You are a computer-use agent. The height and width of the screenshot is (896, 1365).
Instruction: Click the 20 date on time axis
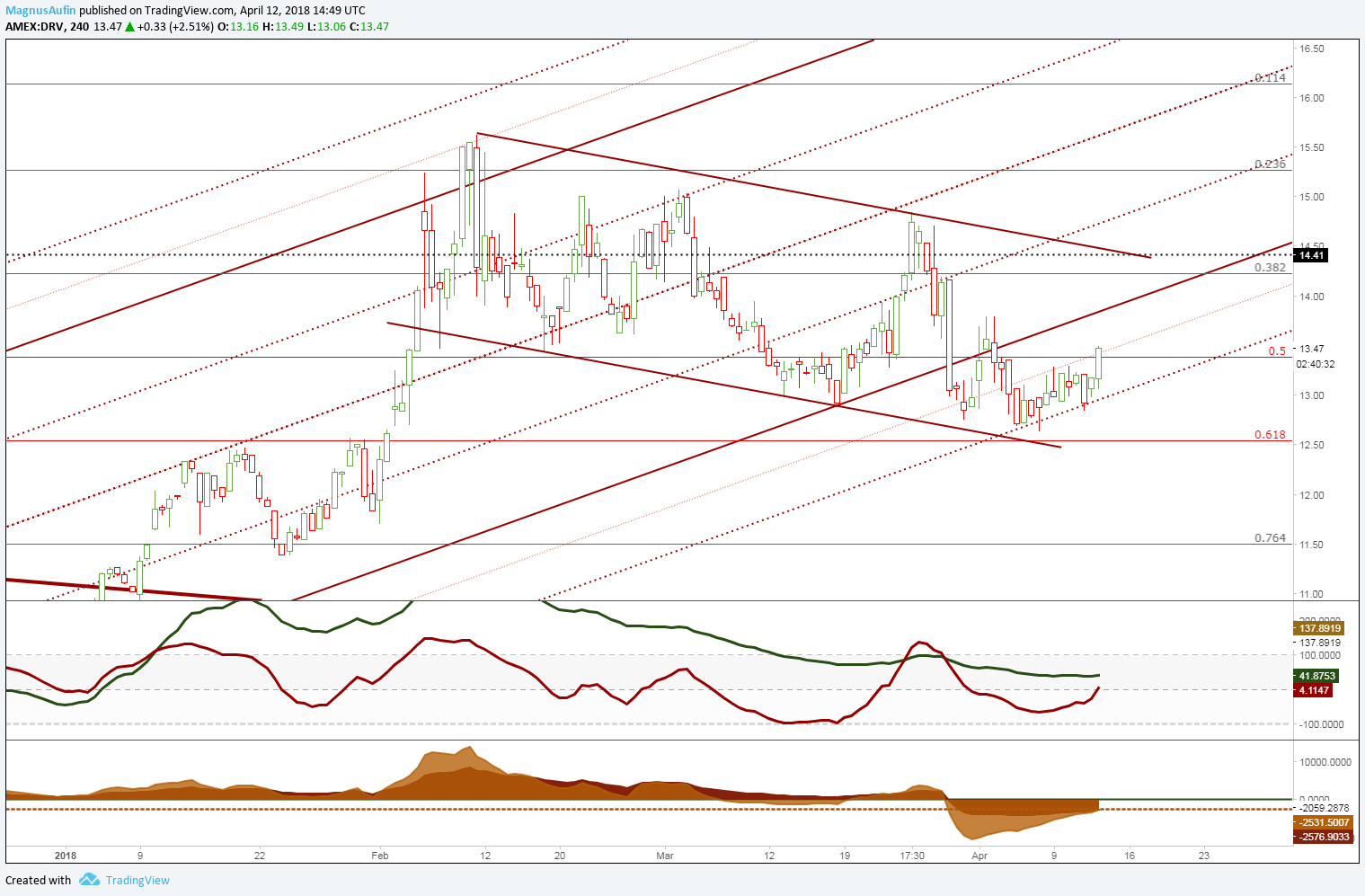pos(560,856)
